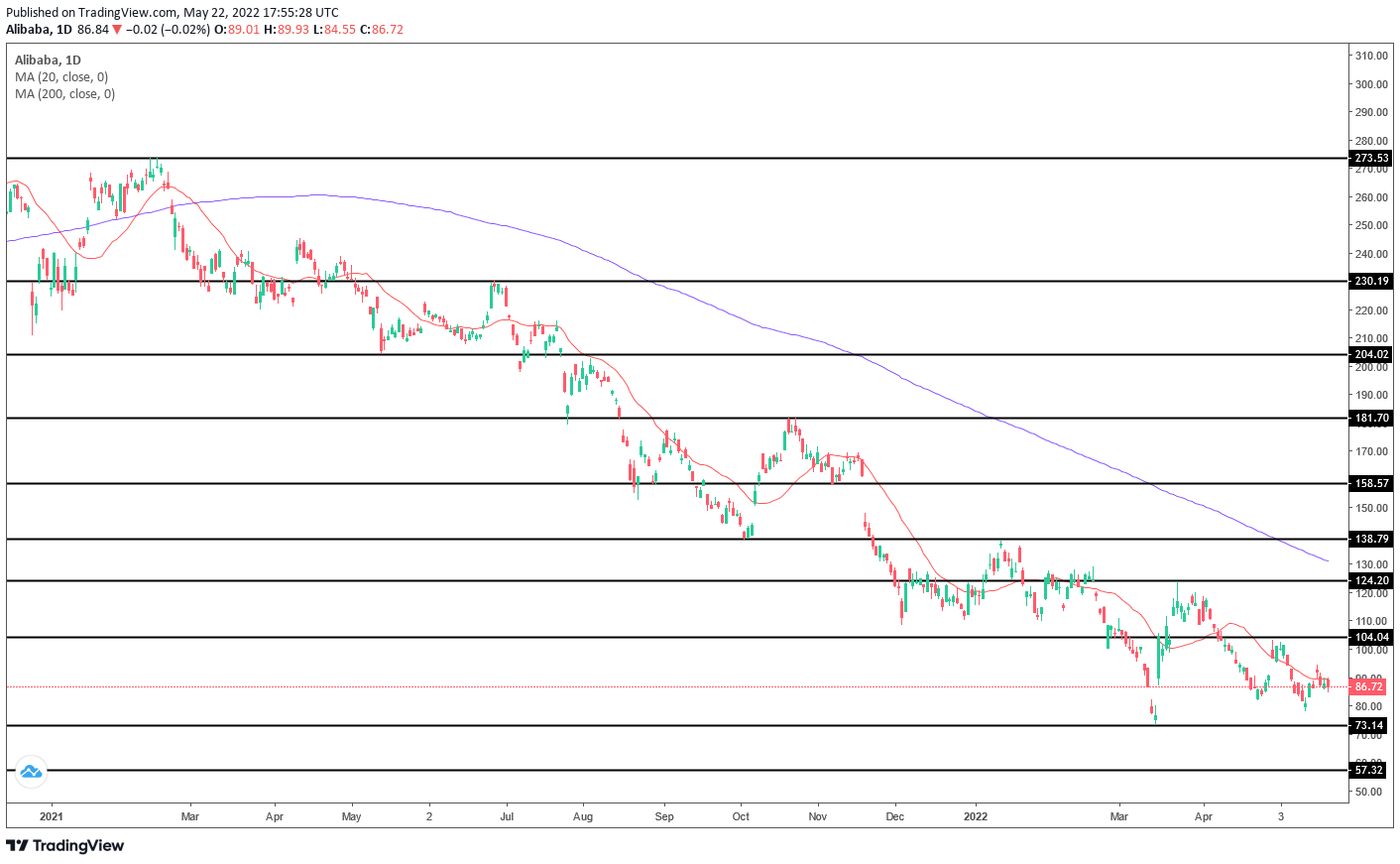Screen dimensions: 1400x864
Task: Click the Alibaba, 1D chart title
Action: 48,61
